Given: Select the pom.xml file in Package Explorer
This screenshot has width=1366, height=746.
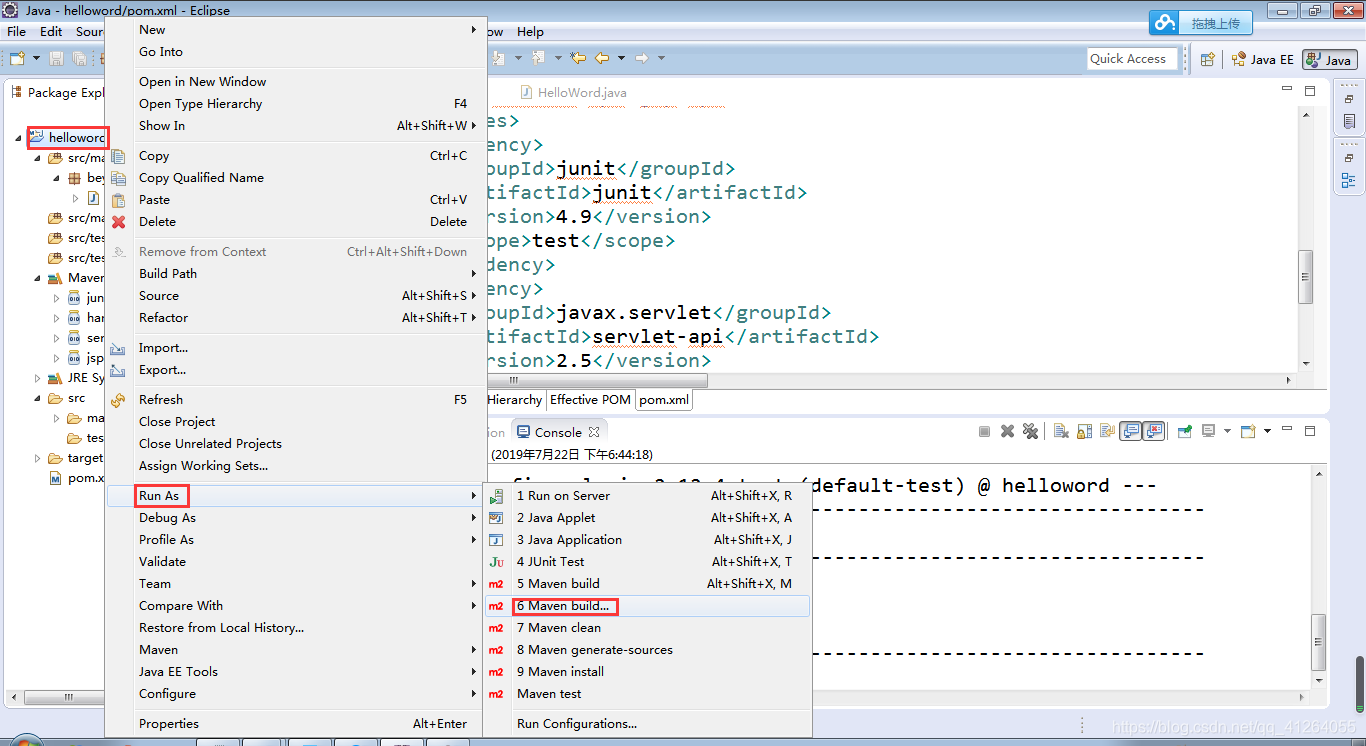Looking at the screenshot, I should click(x=76, y=478).
